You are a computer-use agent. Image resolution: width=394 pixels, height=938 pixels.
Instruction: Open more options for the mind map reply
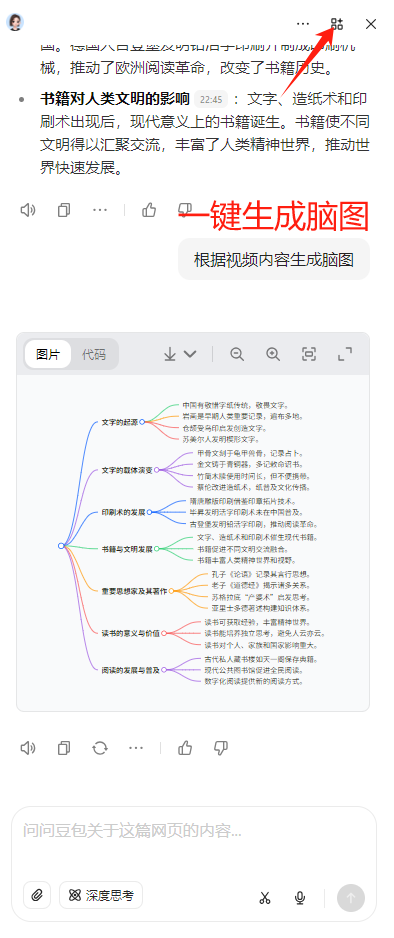pyautogui.click(x=136, y=748)
